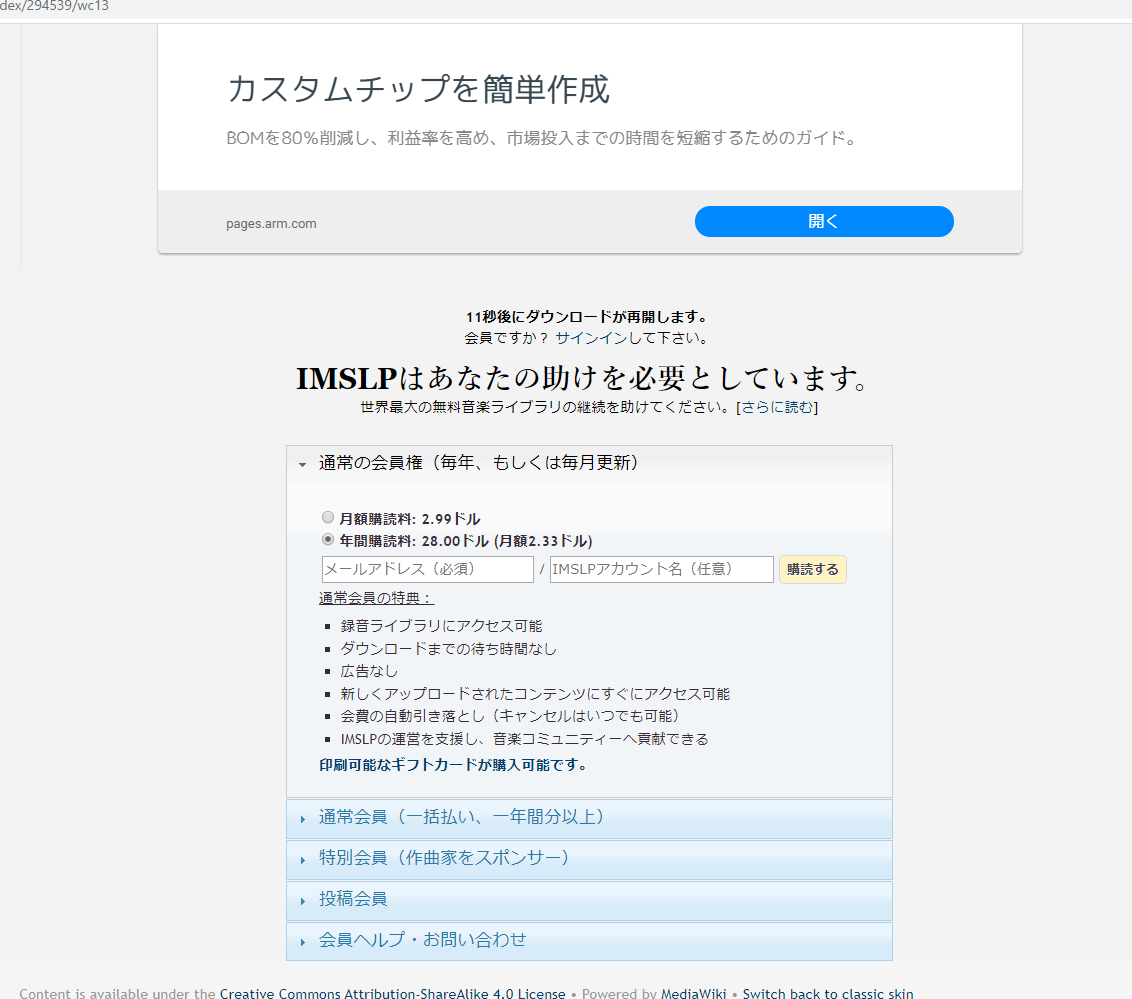
Task: Select the 月額購読料 2.99ドル radio button
Action: [328, 518]
